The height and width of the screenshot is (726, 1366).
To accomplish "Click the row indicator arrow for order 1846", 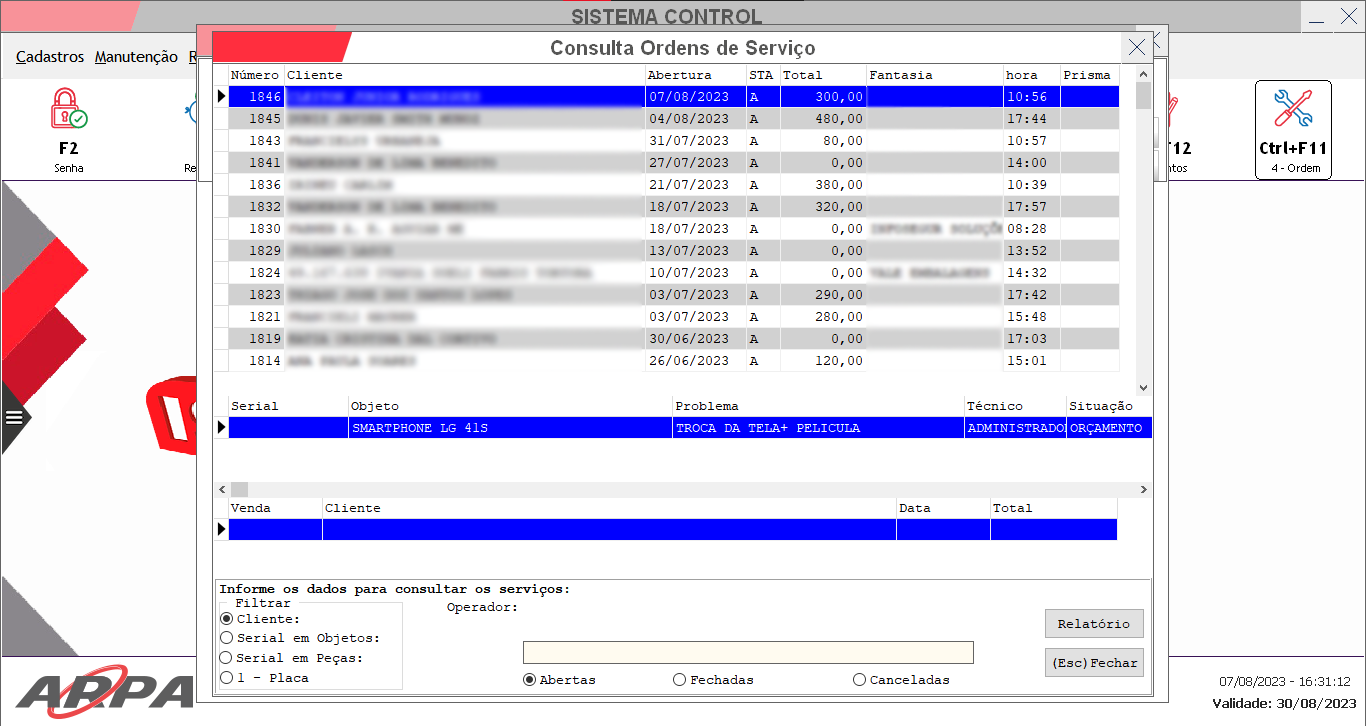I will [x=221, y=97].
